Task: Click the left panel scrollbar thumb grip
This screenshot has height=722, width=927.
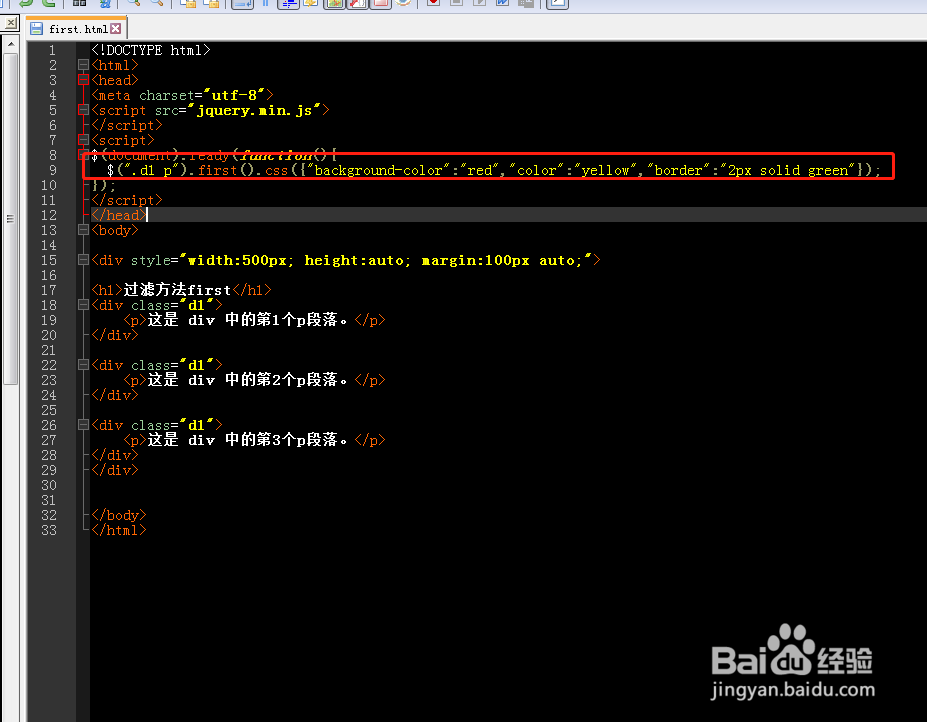Action: click(10, 219)
